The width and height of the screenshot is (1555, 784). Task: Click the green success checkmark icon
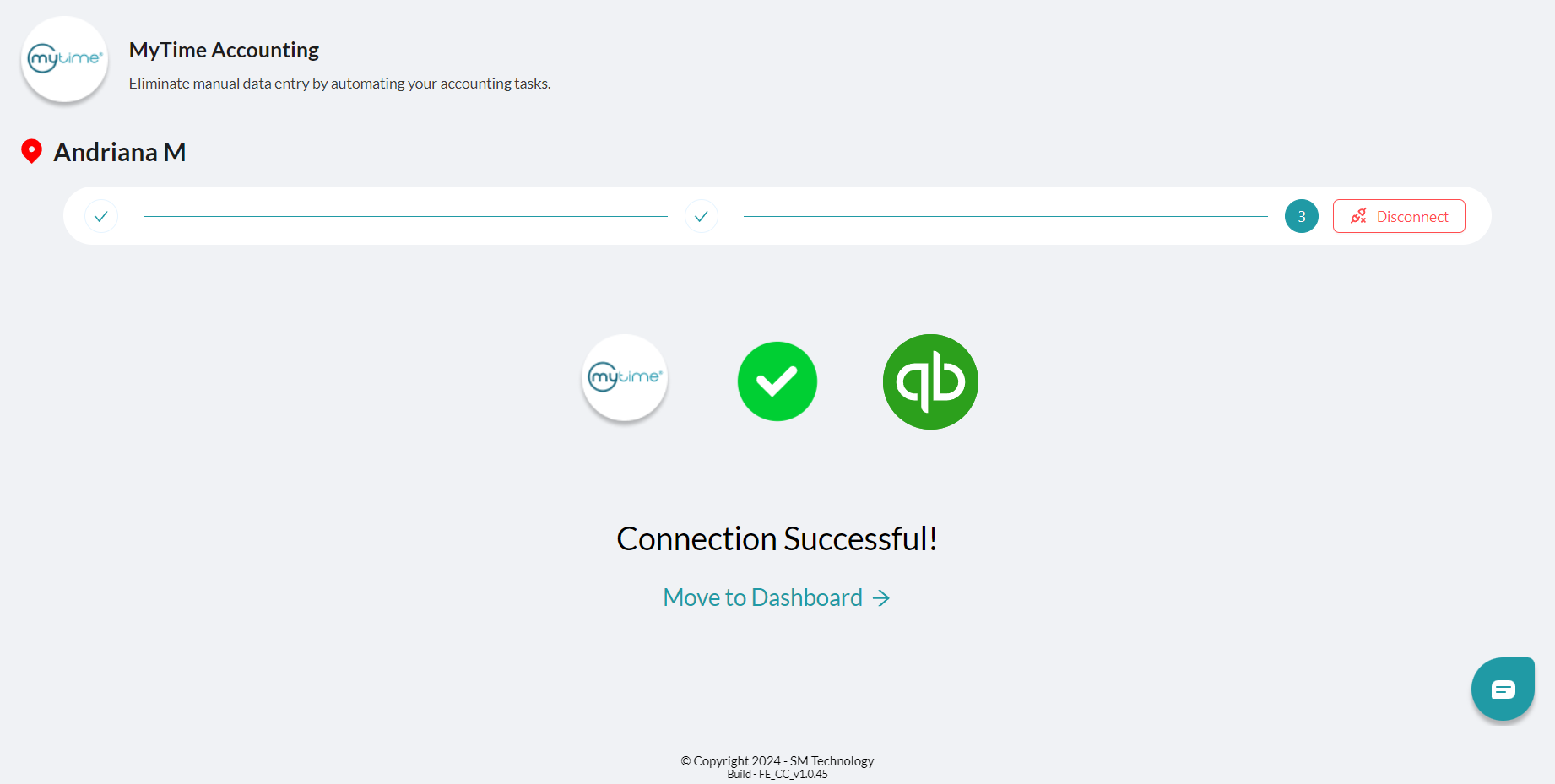click(x=777, y=381)
